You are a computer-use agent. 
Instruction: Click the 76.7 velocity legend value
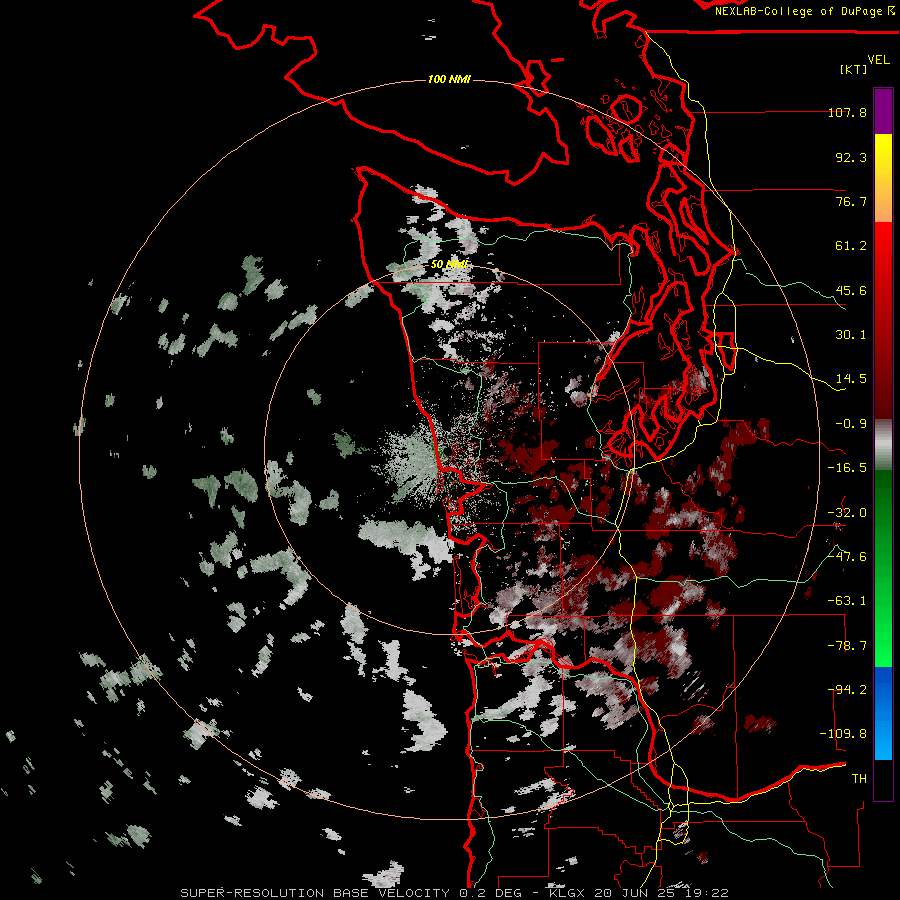851,201
